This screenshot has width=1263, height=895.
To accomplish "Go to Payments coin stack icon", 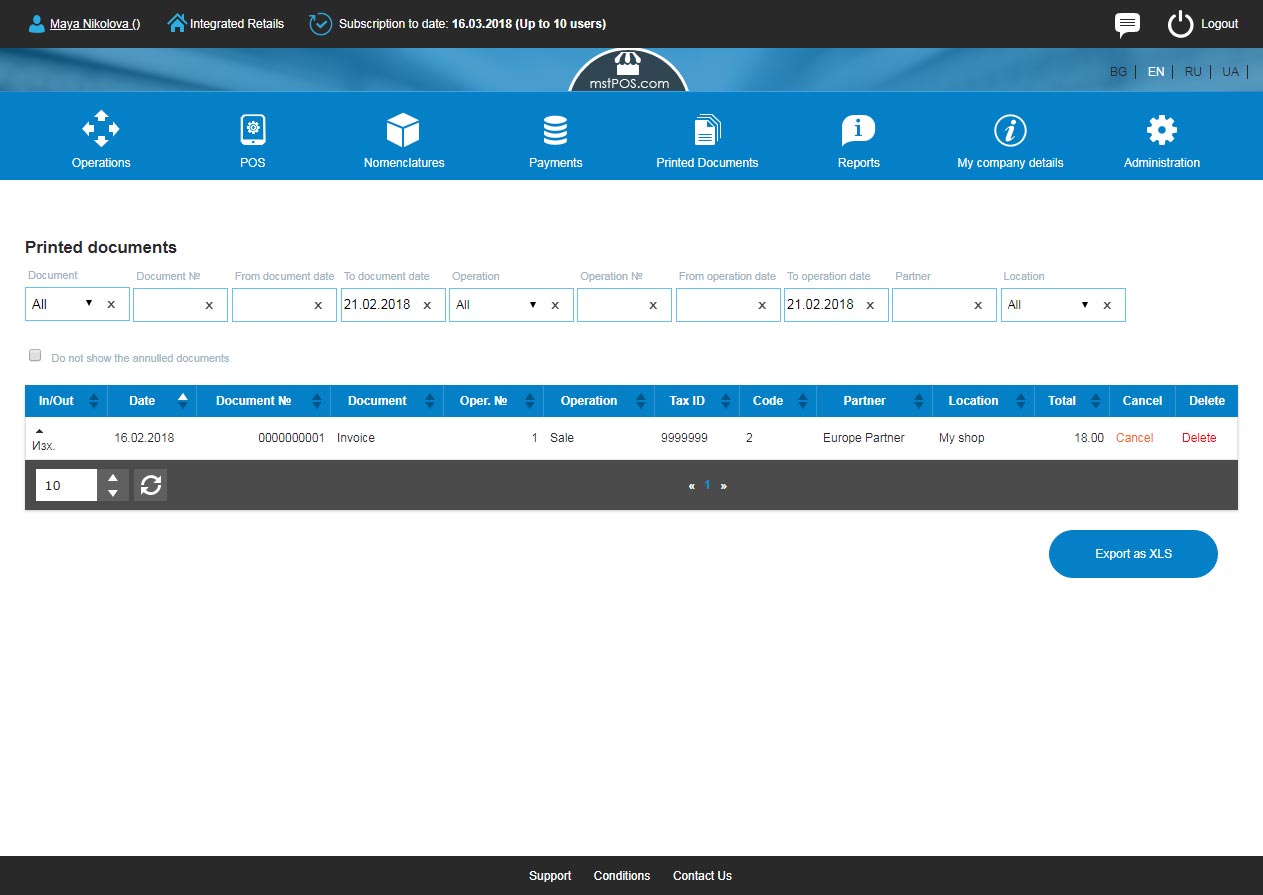I will (x=555, y=130).
